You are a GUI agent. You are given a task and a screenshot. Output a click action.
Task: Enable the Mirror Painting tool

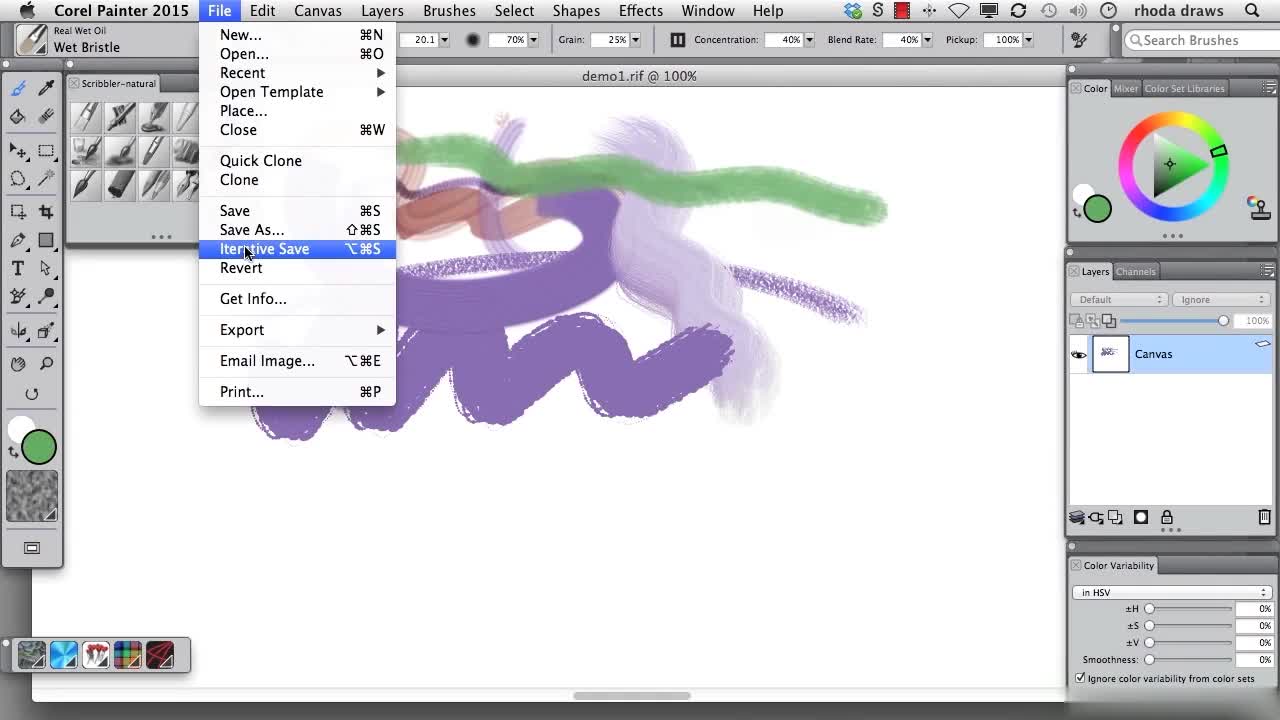(x=18, y=331)
